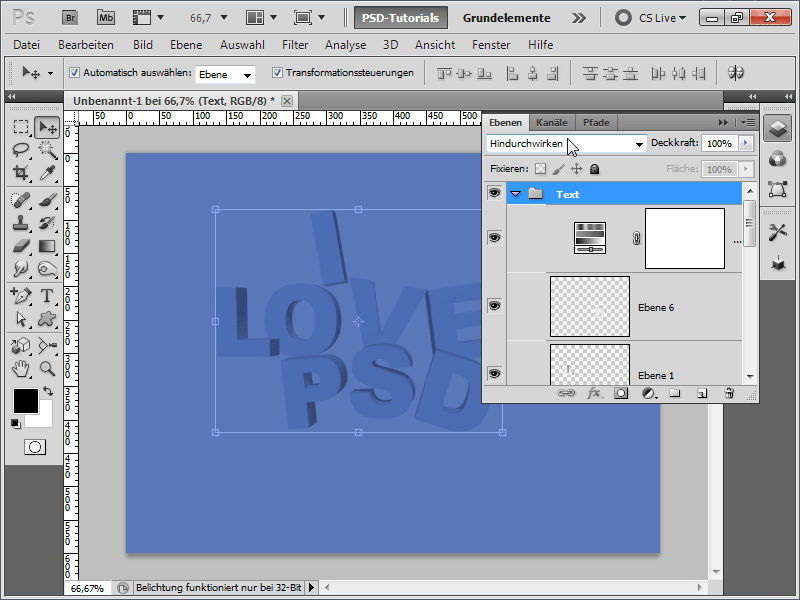Select the Lasso tool

[x=20, y=149]
